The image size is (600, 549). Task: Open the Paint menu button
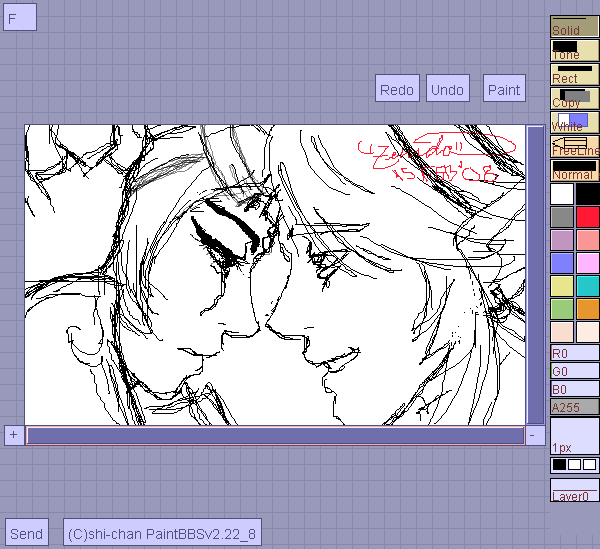[504, 89]
